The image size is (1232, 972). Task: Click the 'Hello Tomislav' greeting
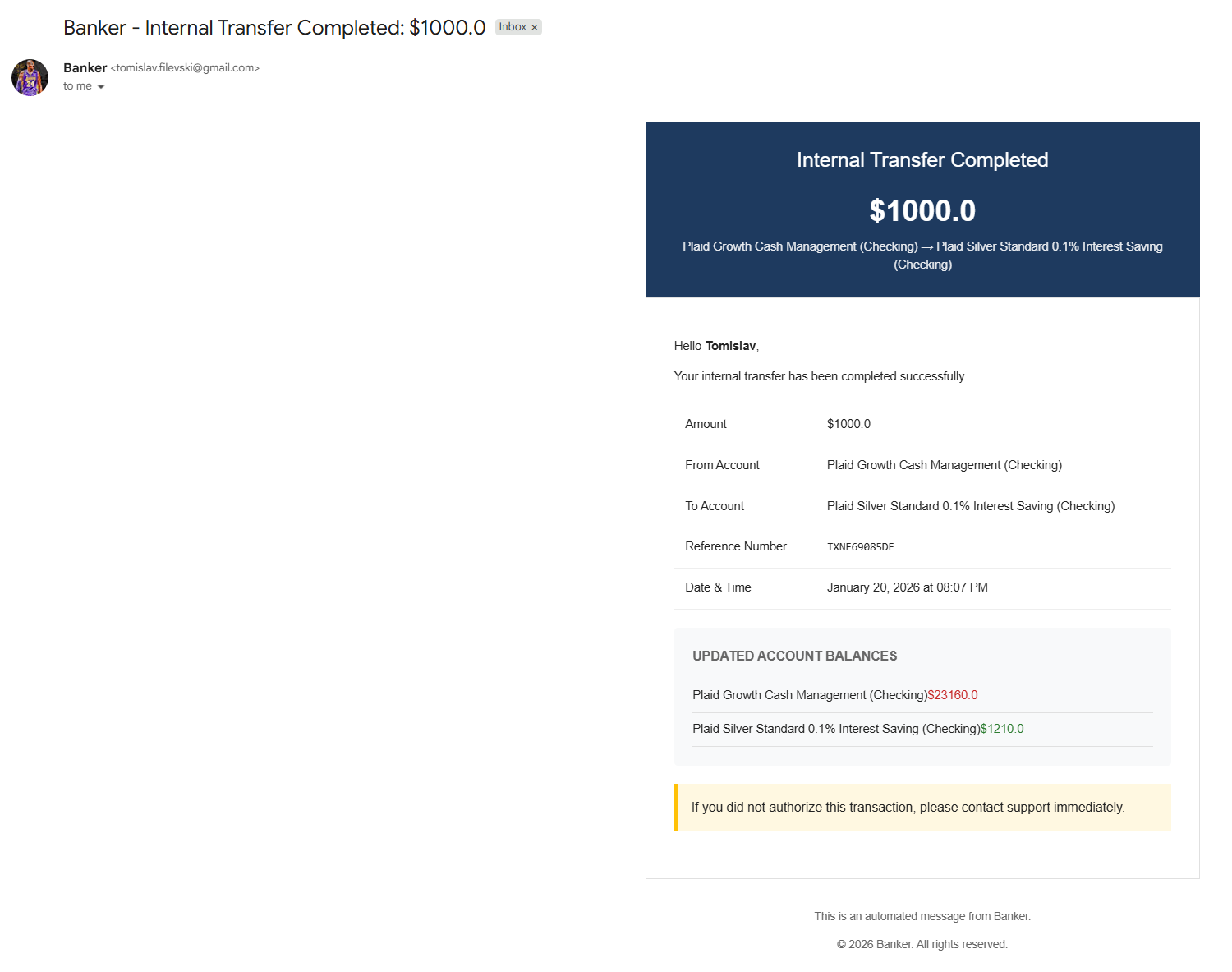715,346
